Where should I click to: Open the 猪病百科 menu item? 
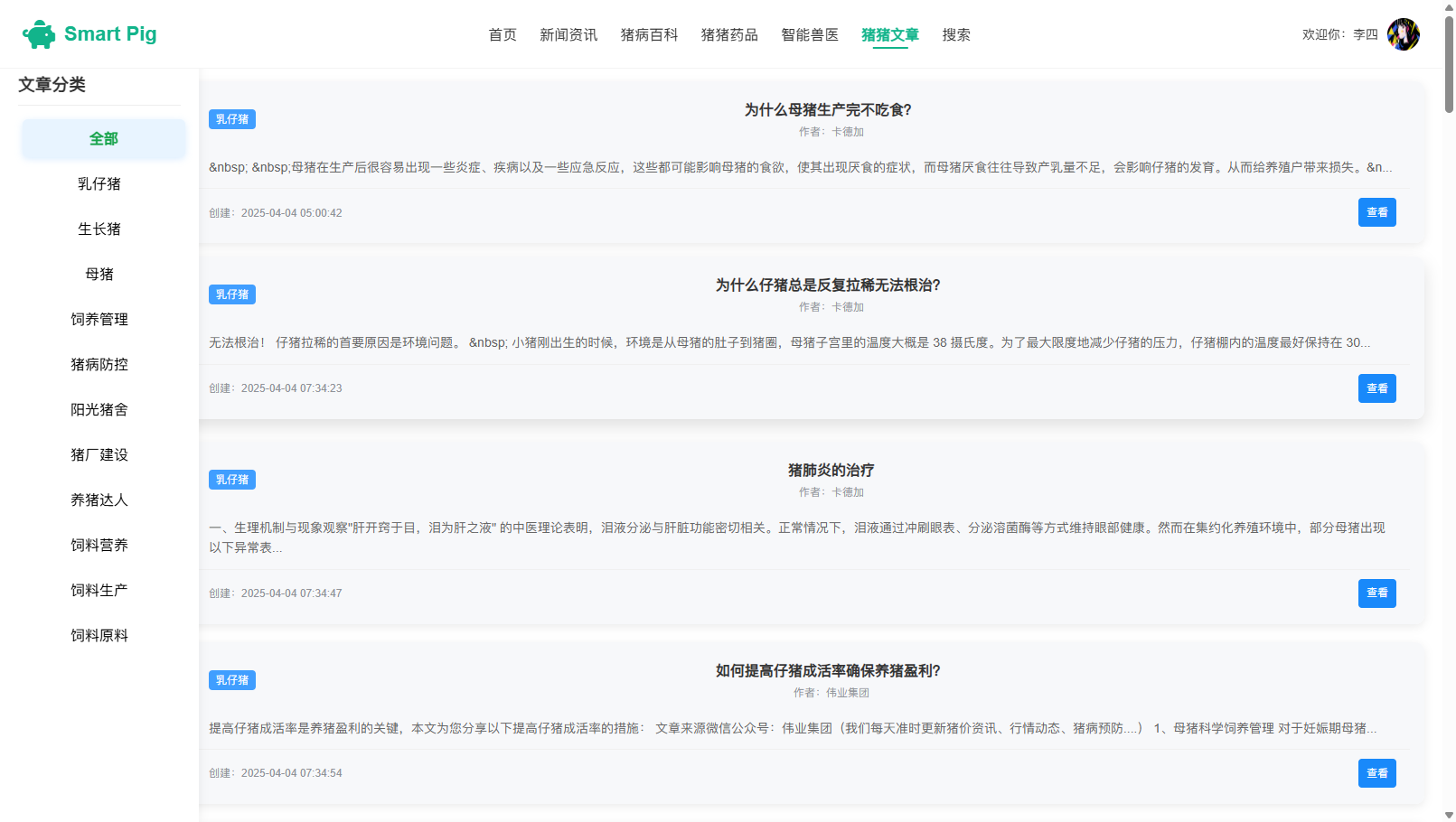[649, 34]
